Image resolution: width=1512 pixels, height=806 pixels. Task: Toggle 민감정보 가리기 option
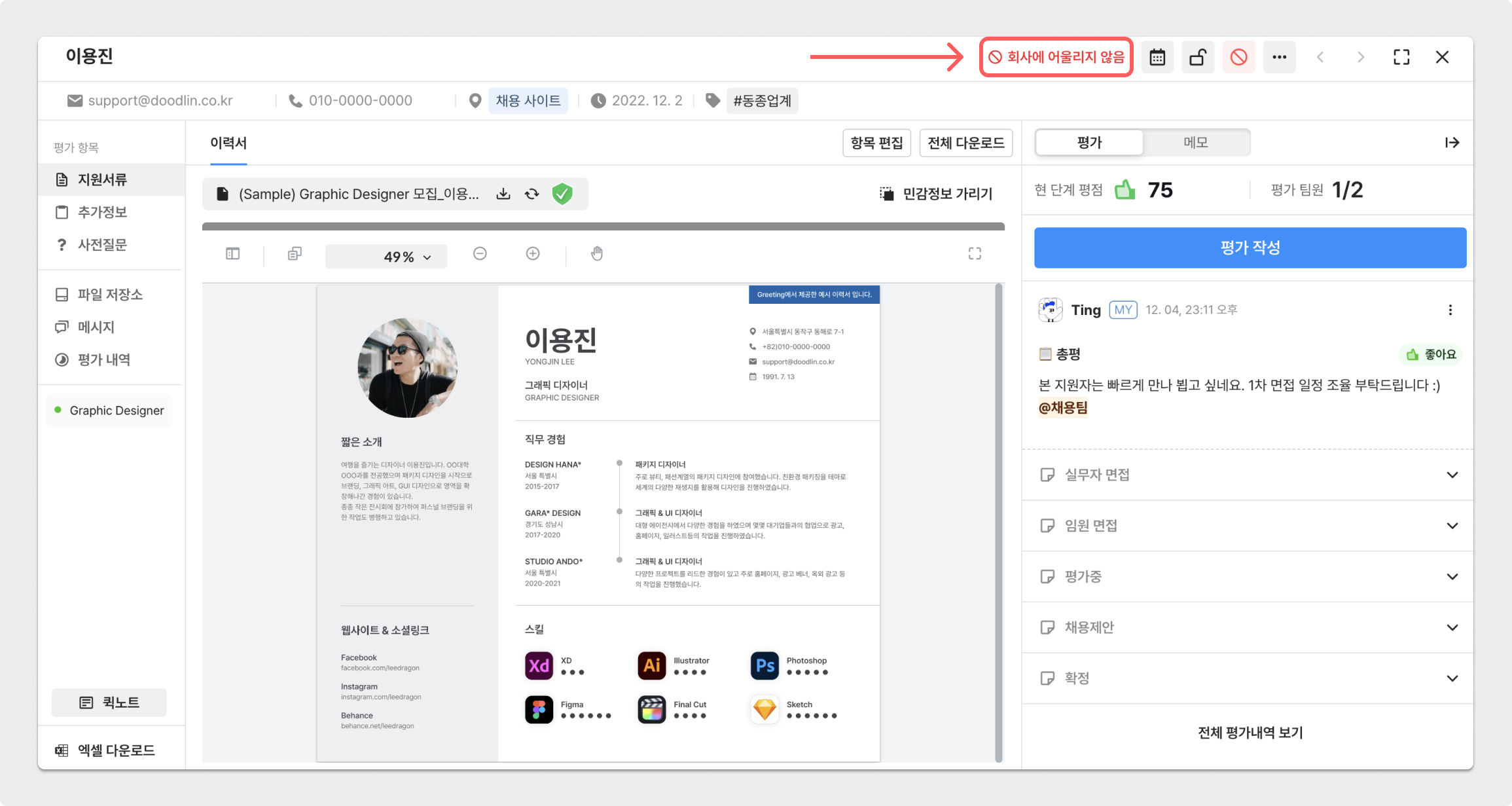click(x=936, y=194)
